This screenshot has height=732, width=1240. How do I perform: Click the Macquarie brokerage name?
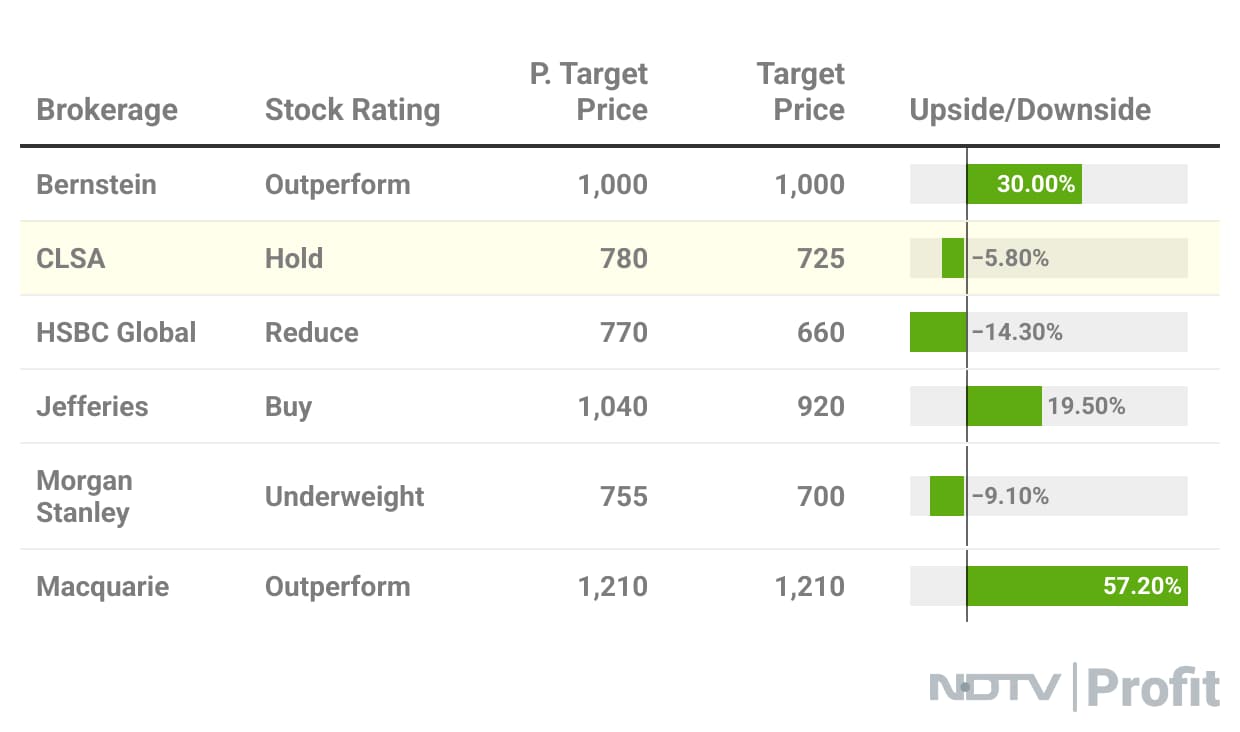102,586
